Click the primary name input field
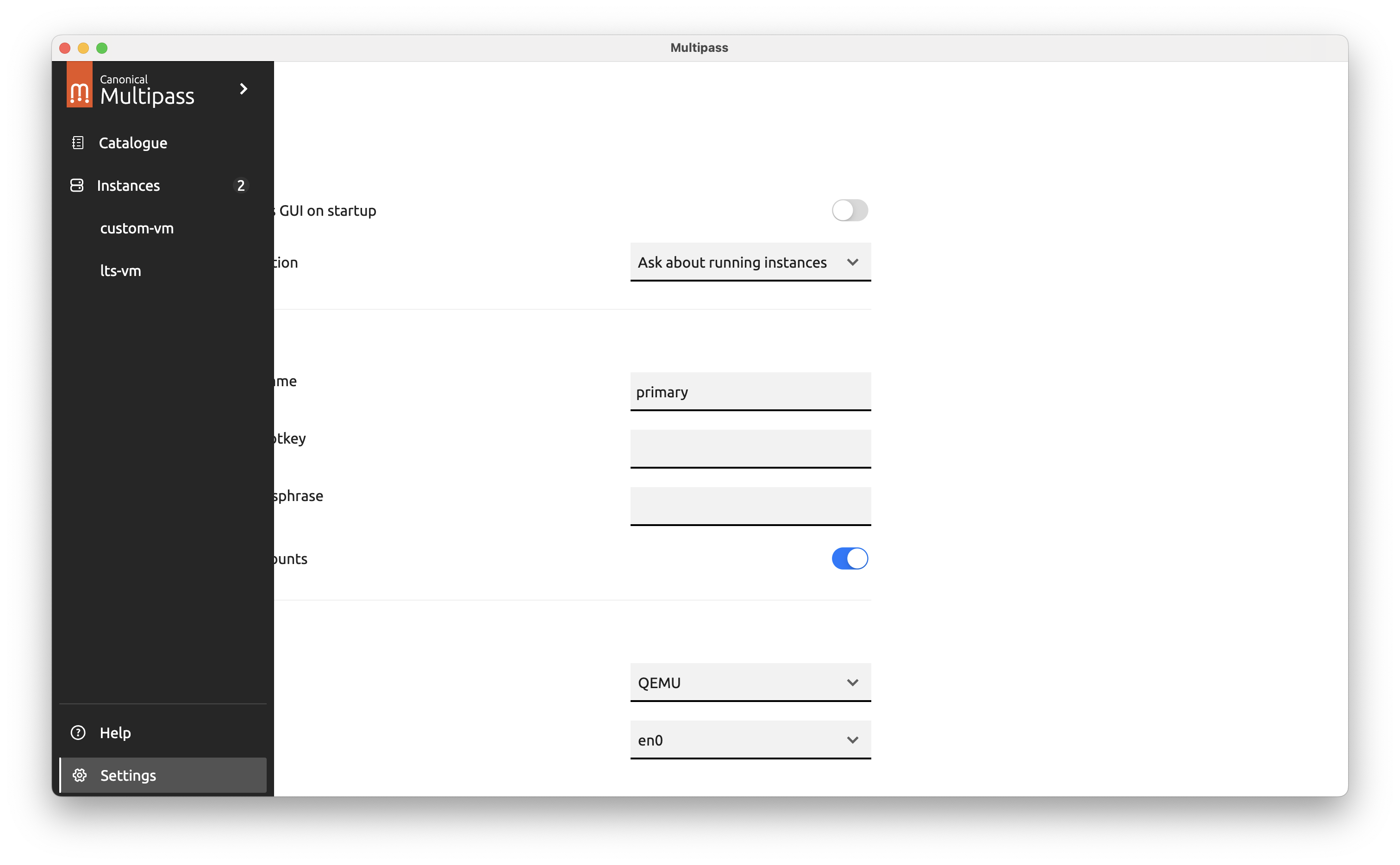1400x865 pixels. (750, 392)
